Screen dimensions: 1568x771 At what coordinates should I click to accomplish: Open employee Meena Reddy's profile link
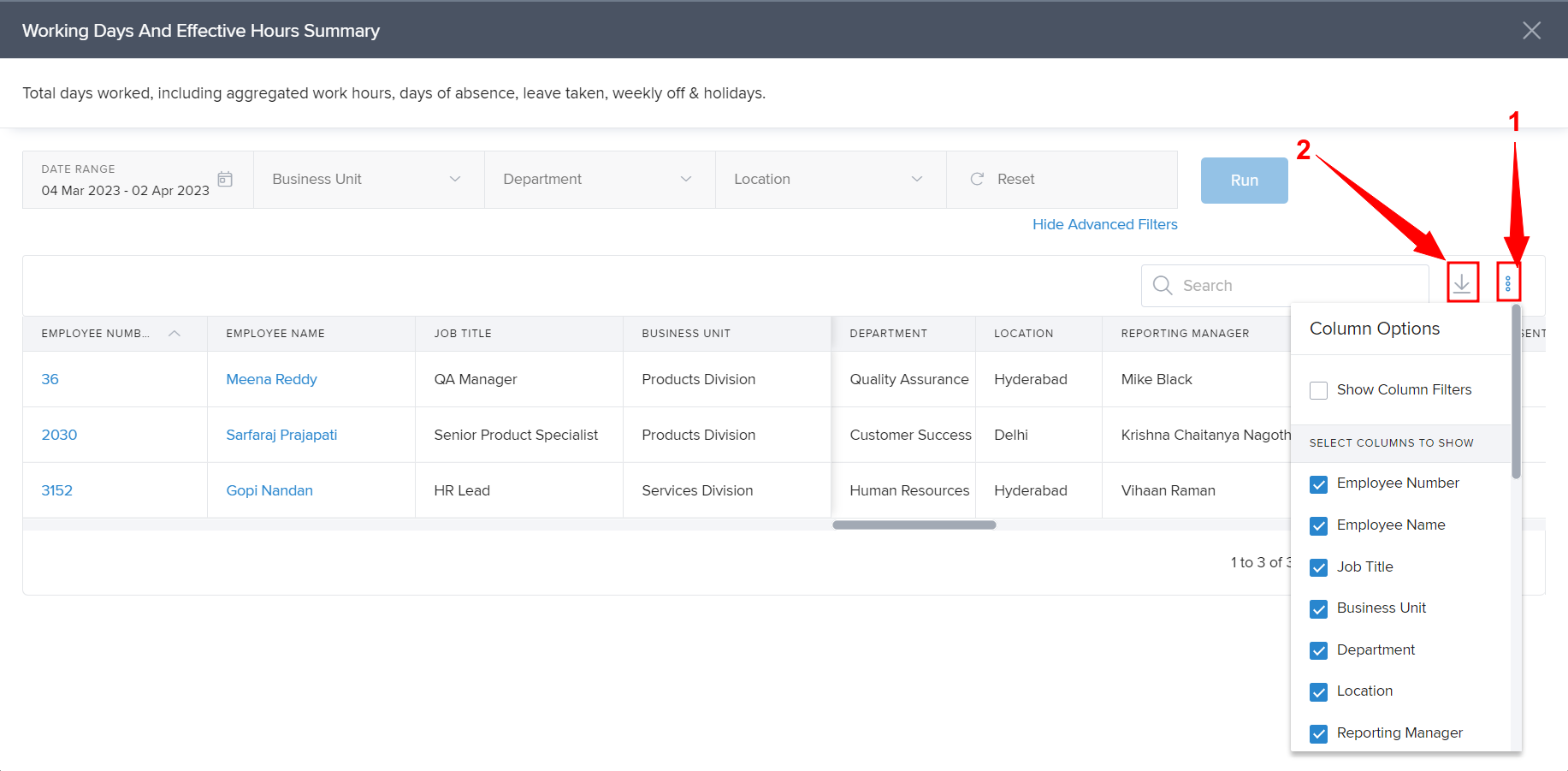click(x=271, y=379)
